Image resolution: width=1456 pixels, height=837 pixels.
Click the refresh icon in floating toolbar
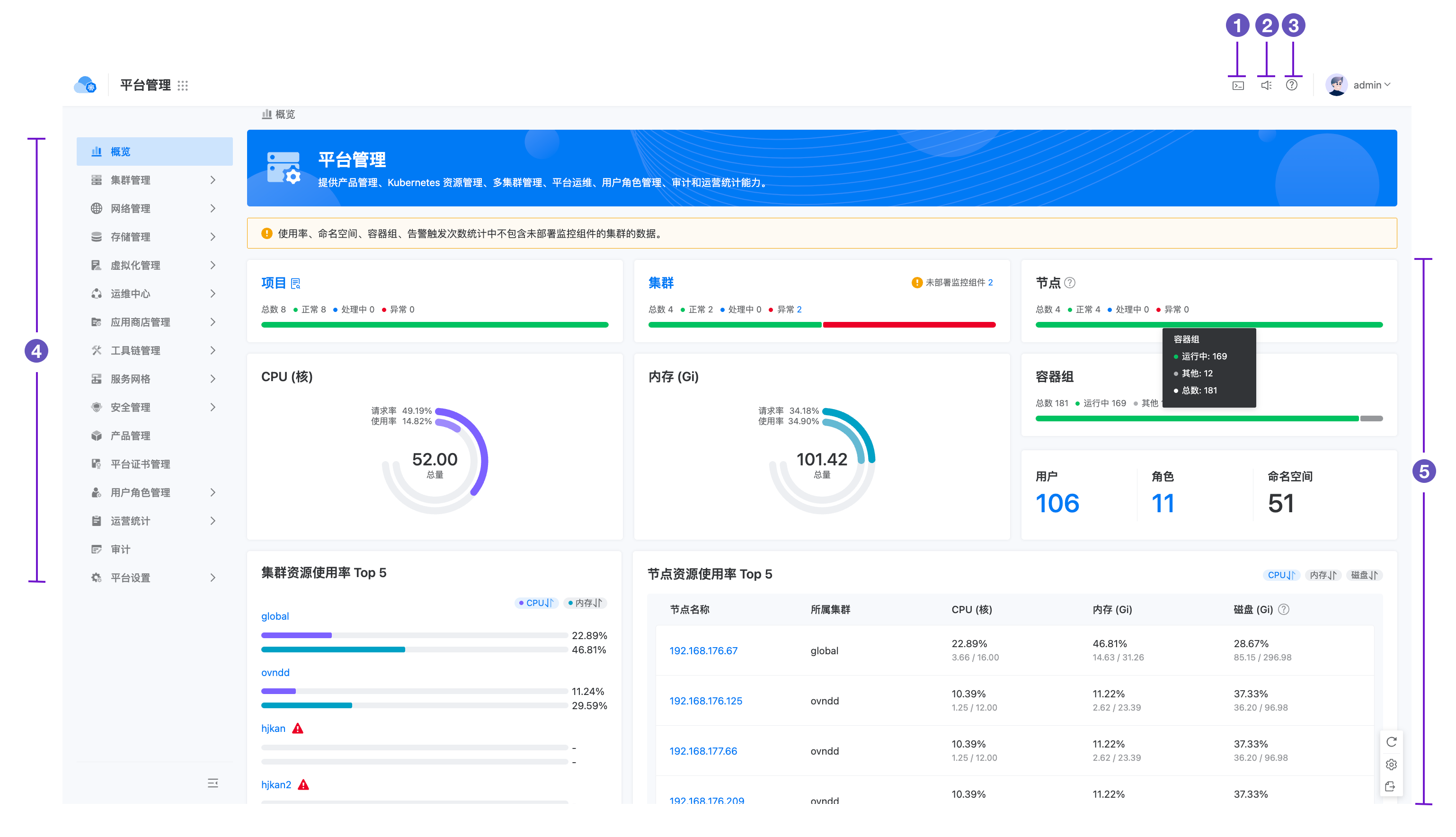click(1391, 741)
